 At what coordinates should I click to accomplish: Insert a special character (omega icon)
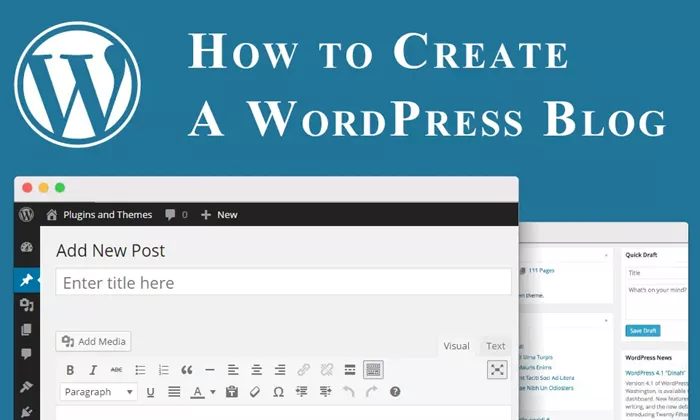[279, 392]
